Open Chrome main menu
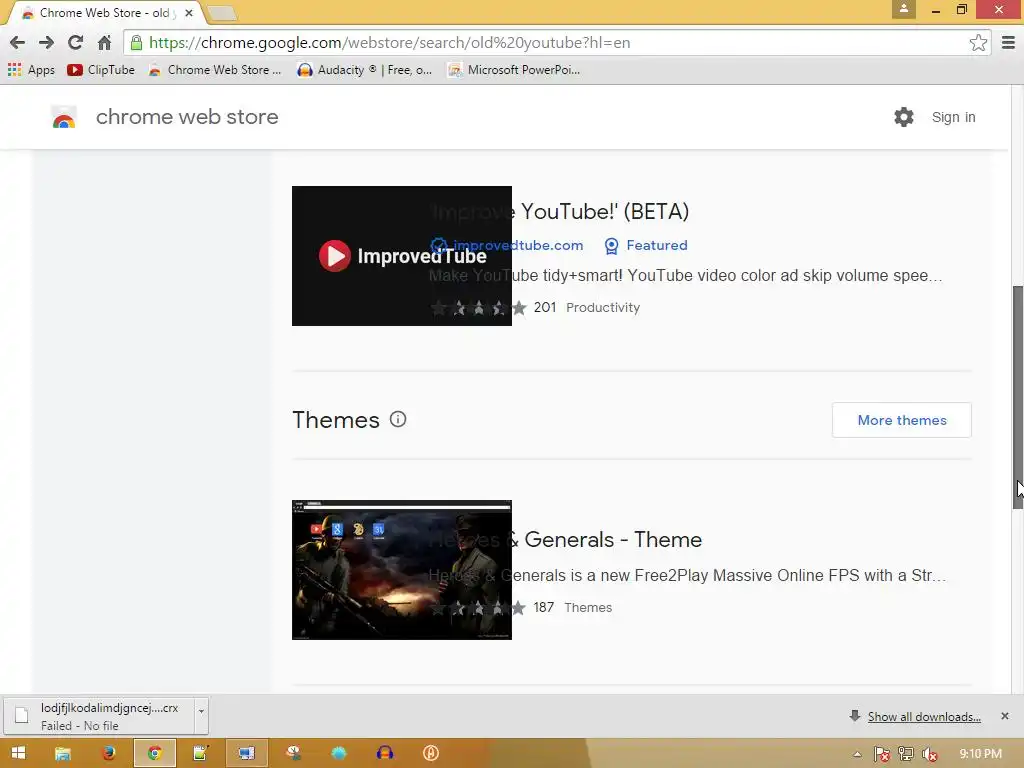Image resolution: width=1024 pixels, height=768 pixels. pyautogui.click(x=1008, y=43)
